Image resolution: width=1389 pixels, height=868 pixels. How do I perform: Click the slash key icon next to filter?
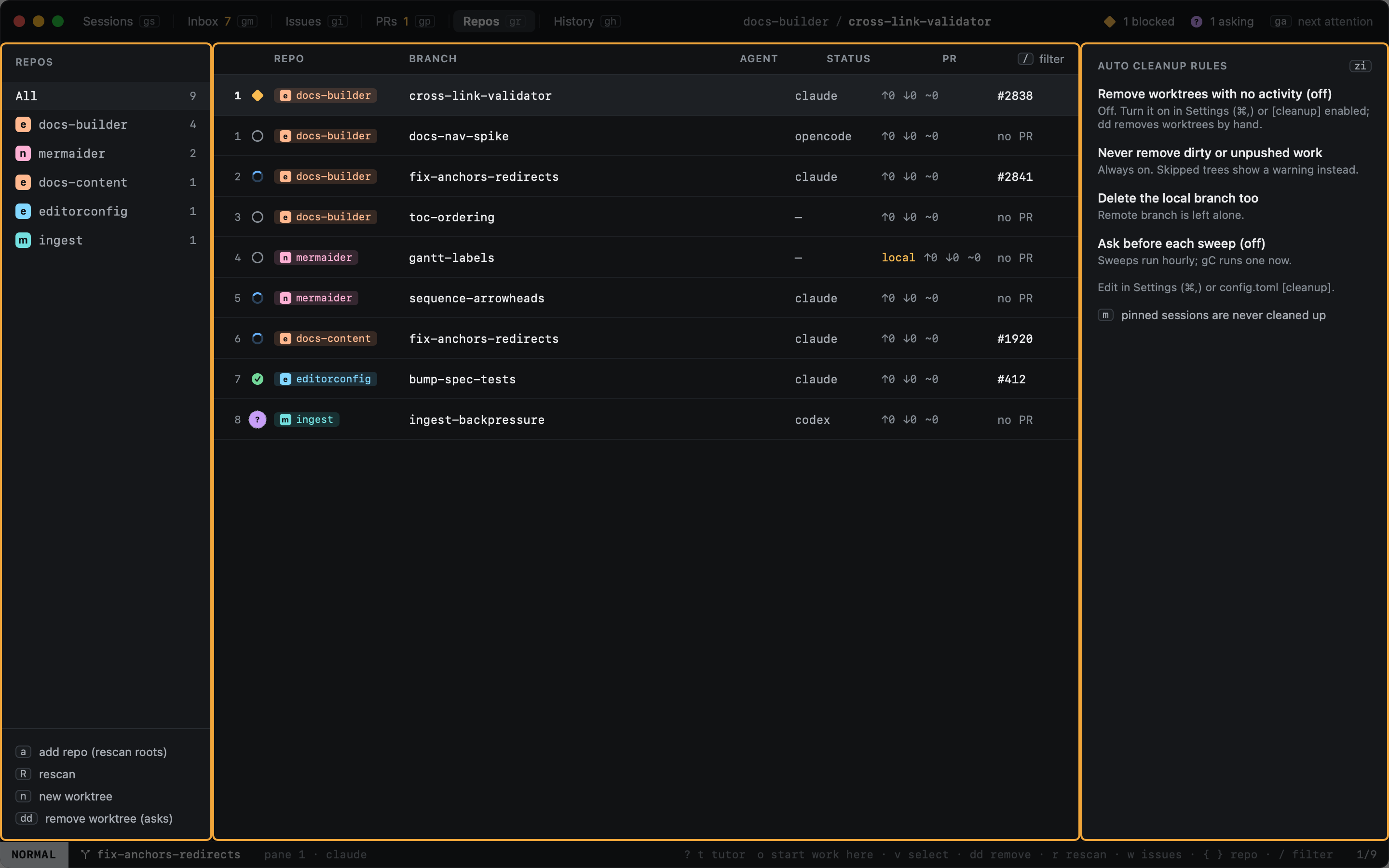click(x=1025, y=58)
